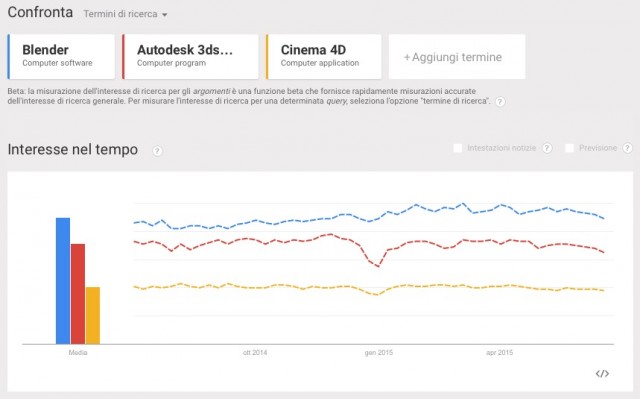The width and height of the screenshot is (640, 399).
Task: Select the Cinema 4D search term card
Action: tap(324, 57)
